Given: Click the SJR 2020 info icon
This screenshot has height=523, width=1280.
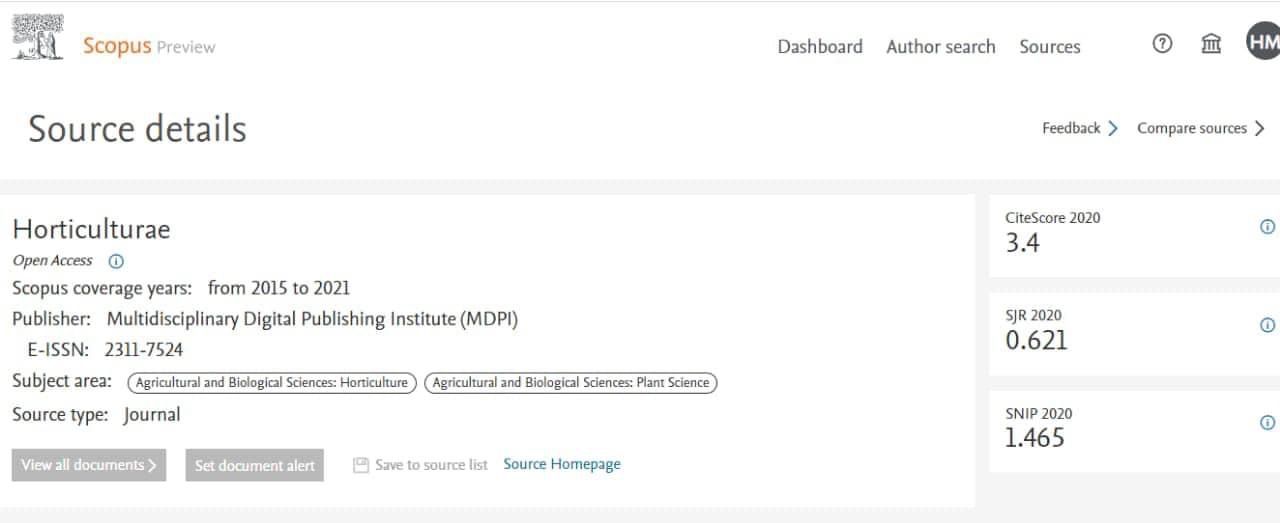Looking at the screenshot, I should 1267,325.
